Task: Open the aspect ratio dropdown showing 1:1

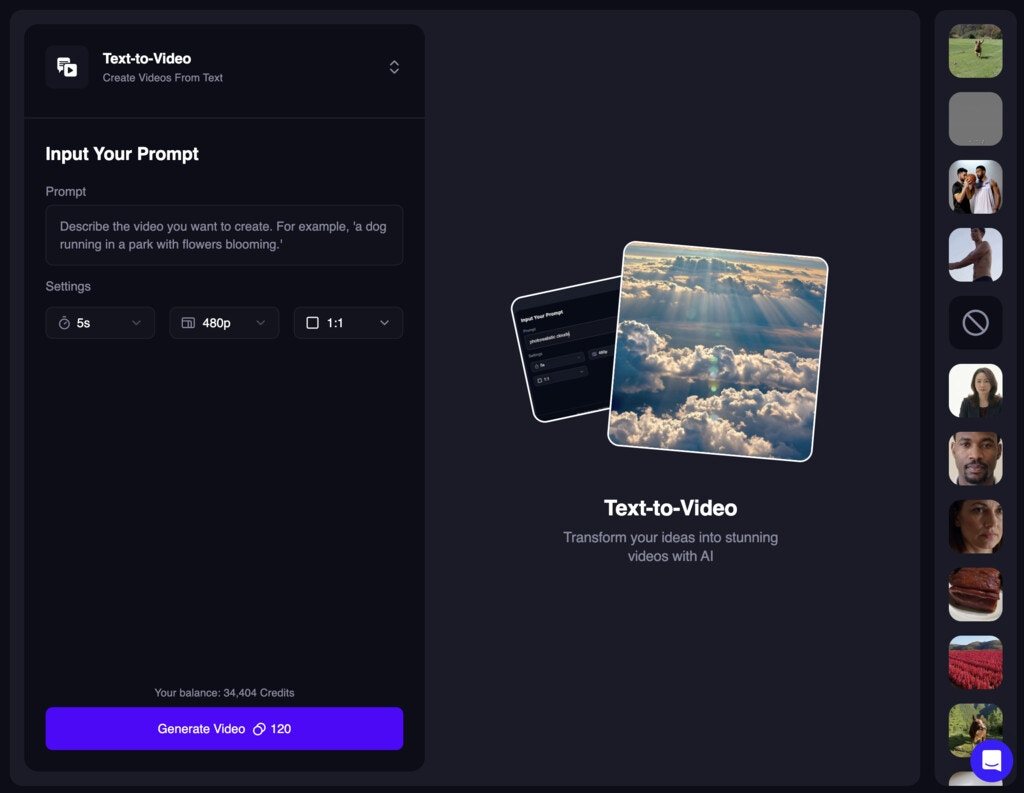Action: tap(348, 322)
